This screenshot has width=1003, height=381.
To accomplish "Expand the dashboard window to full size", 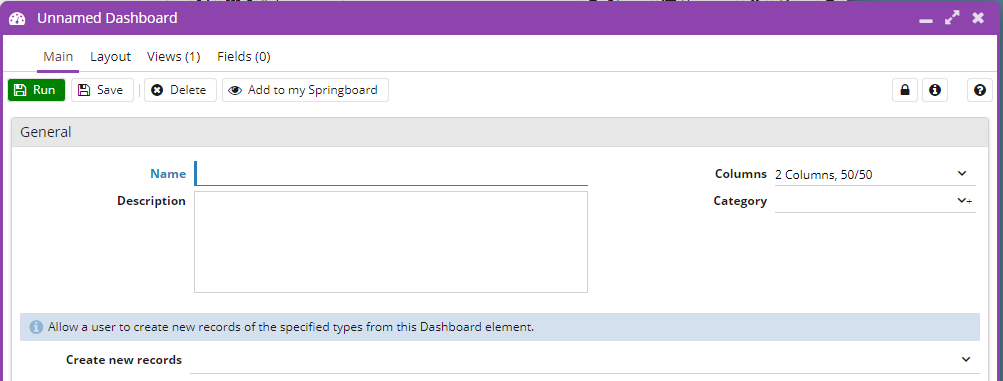I will tap(952, 19).
